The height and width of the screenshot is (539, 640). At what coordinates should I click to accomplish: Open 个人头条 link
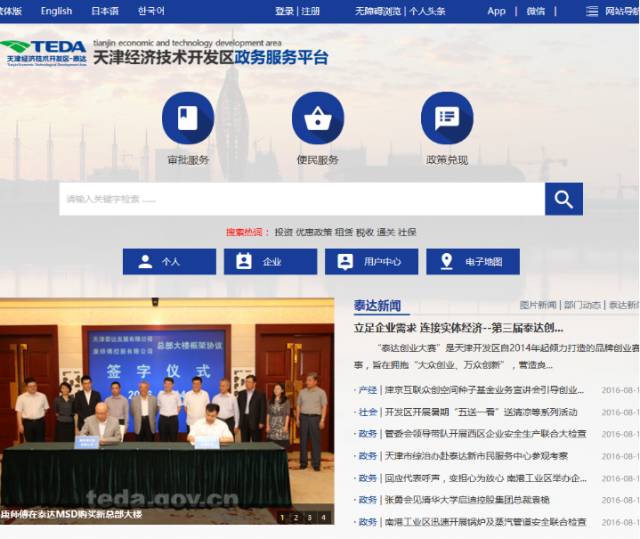tap(427, 11)
